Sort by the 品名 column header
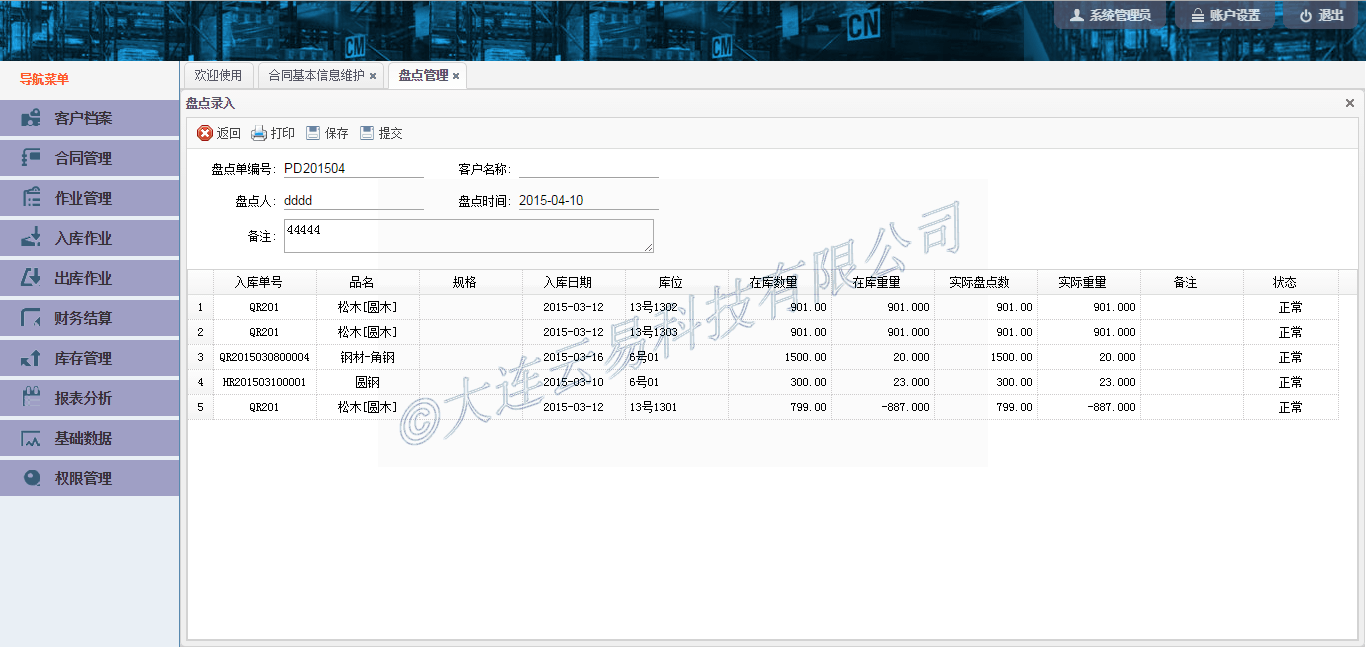Screen dimensions: 1366x647 (x=367, y=282)
